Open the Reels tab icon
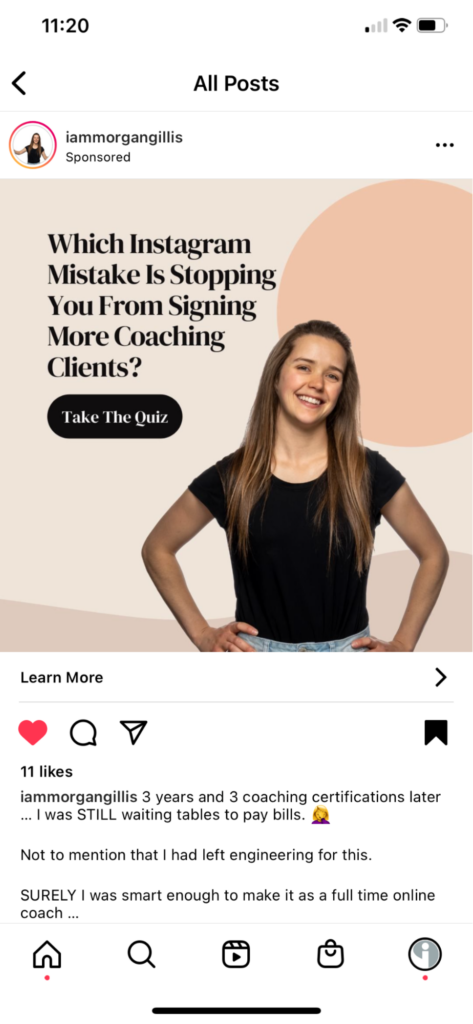473x1024 pixels. coord(236,955)
